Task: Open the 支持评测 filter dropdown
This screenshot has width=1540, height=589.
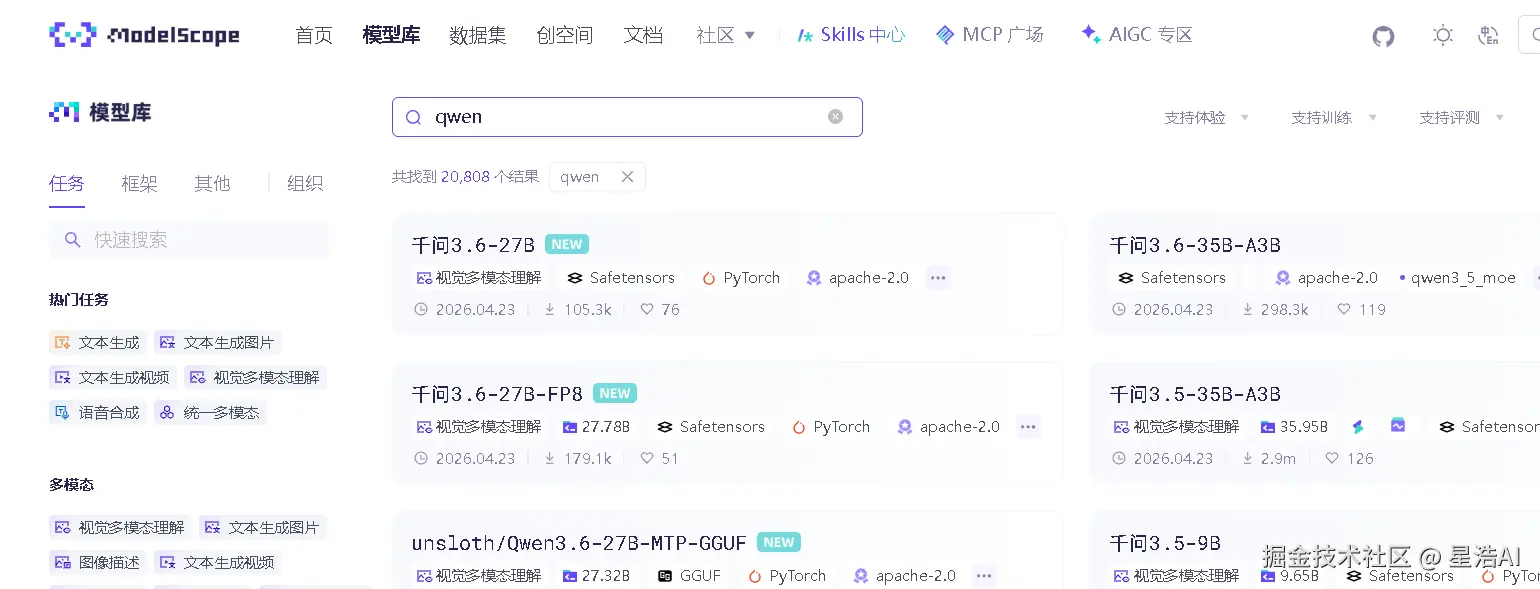Action: click(x=1462, y=118)
